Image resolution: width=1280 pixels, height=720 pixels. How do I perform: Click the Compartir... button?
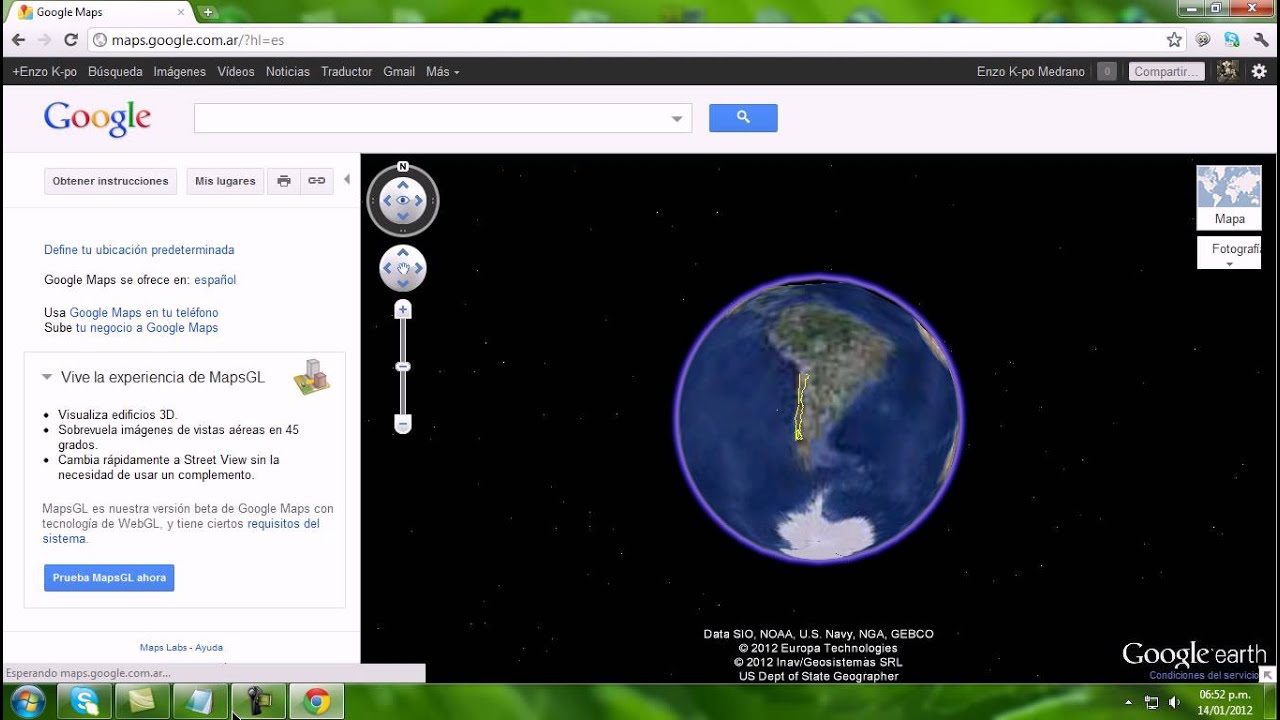coord(1165,71)
